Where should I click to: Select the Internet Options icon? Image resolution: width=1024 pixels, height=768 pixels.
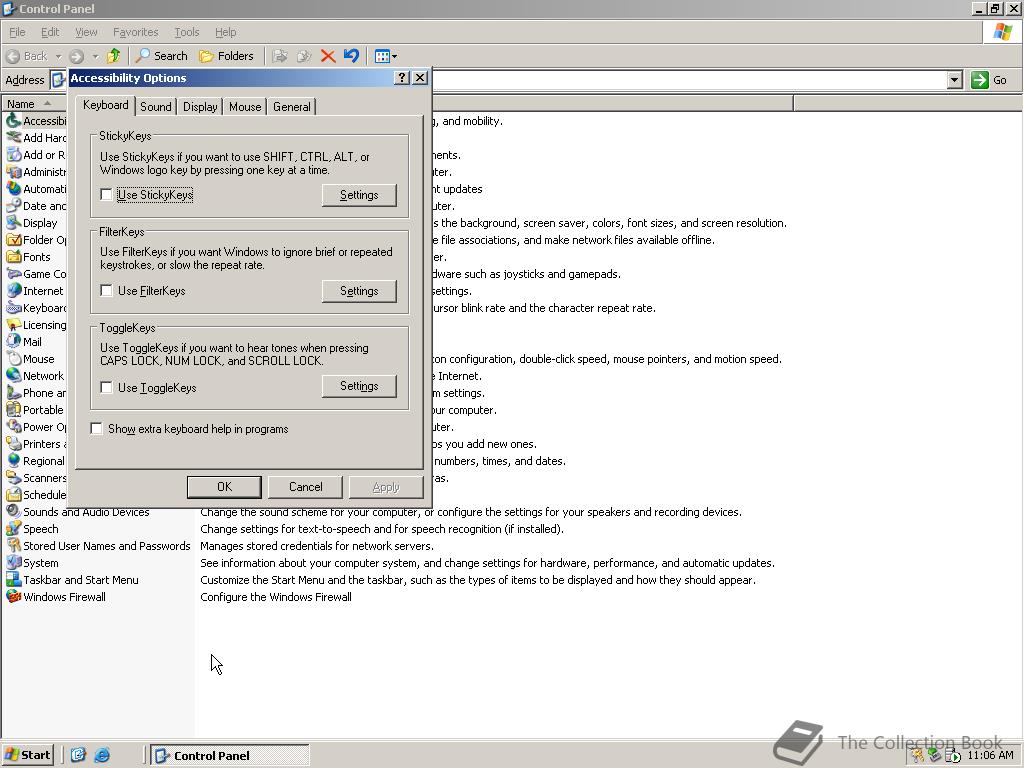tap(14, 290)
